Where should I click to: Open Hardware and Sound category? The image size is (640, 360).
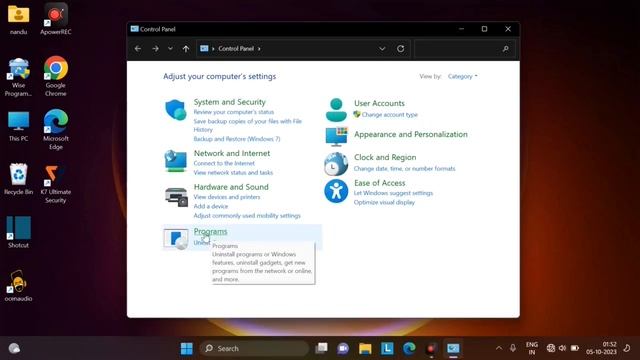pos(231,187)
